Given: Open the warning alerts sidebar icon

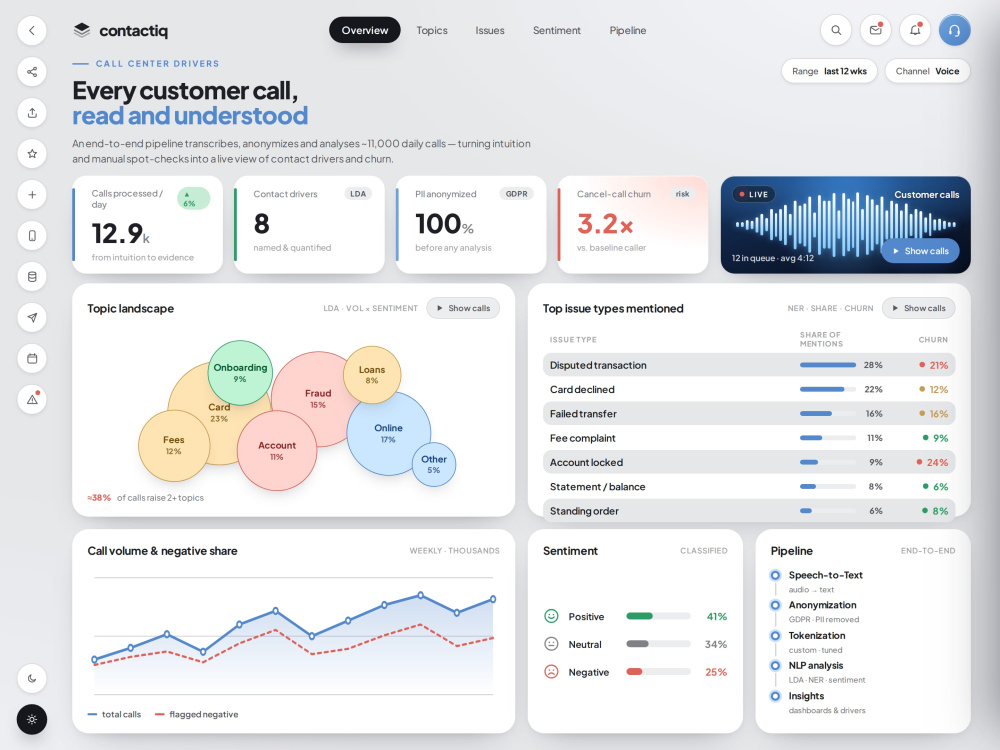Looking at the screenshot, I should click(x=32, y=400).
